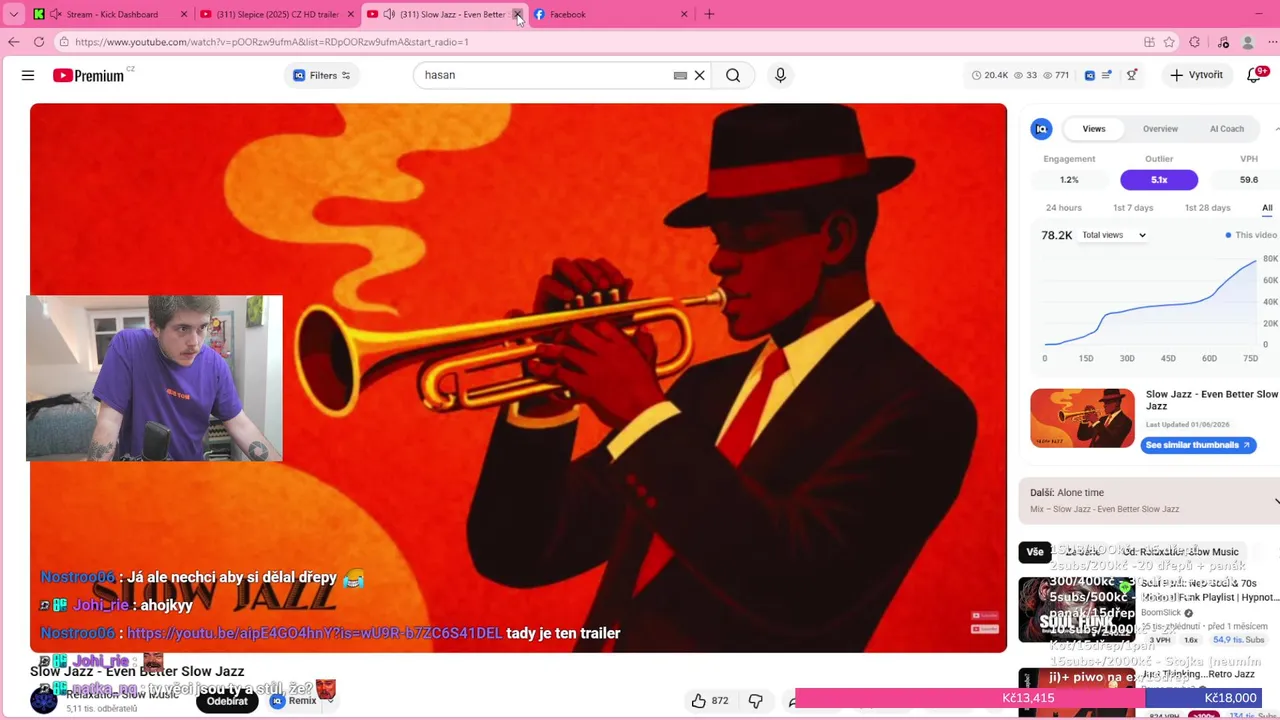Run search with the magnifier button

pos(733,75)
